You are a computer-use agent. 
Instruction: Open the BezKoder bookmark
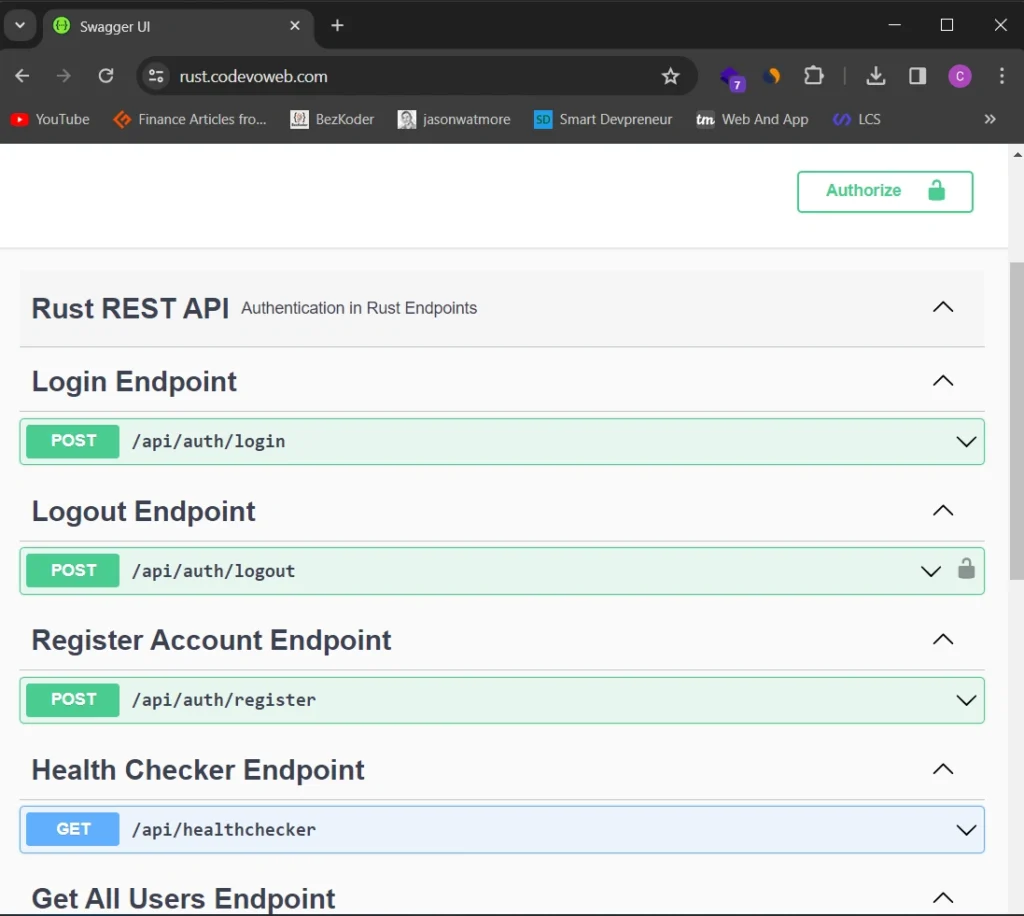click(x=331, y=119)
